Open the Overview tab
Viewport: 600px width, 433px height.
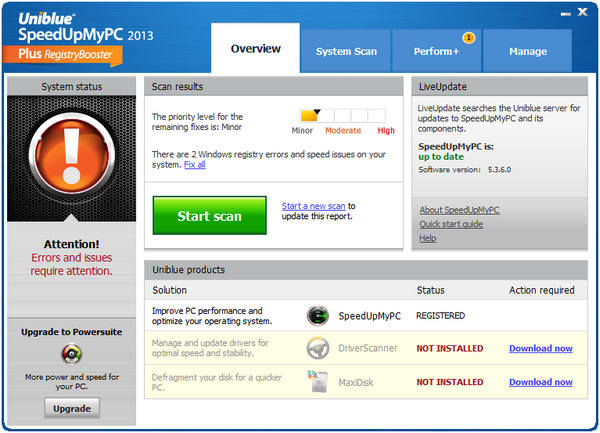(255, 48)
